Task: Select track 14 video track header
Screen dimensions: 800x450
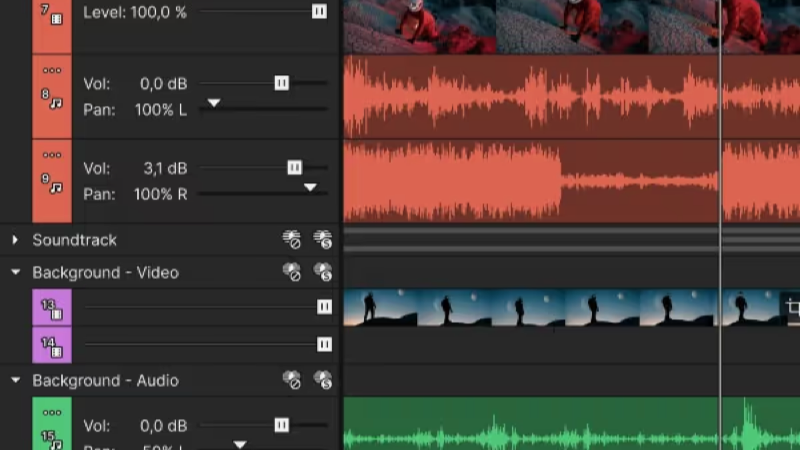Action: (x=52, y=345)
